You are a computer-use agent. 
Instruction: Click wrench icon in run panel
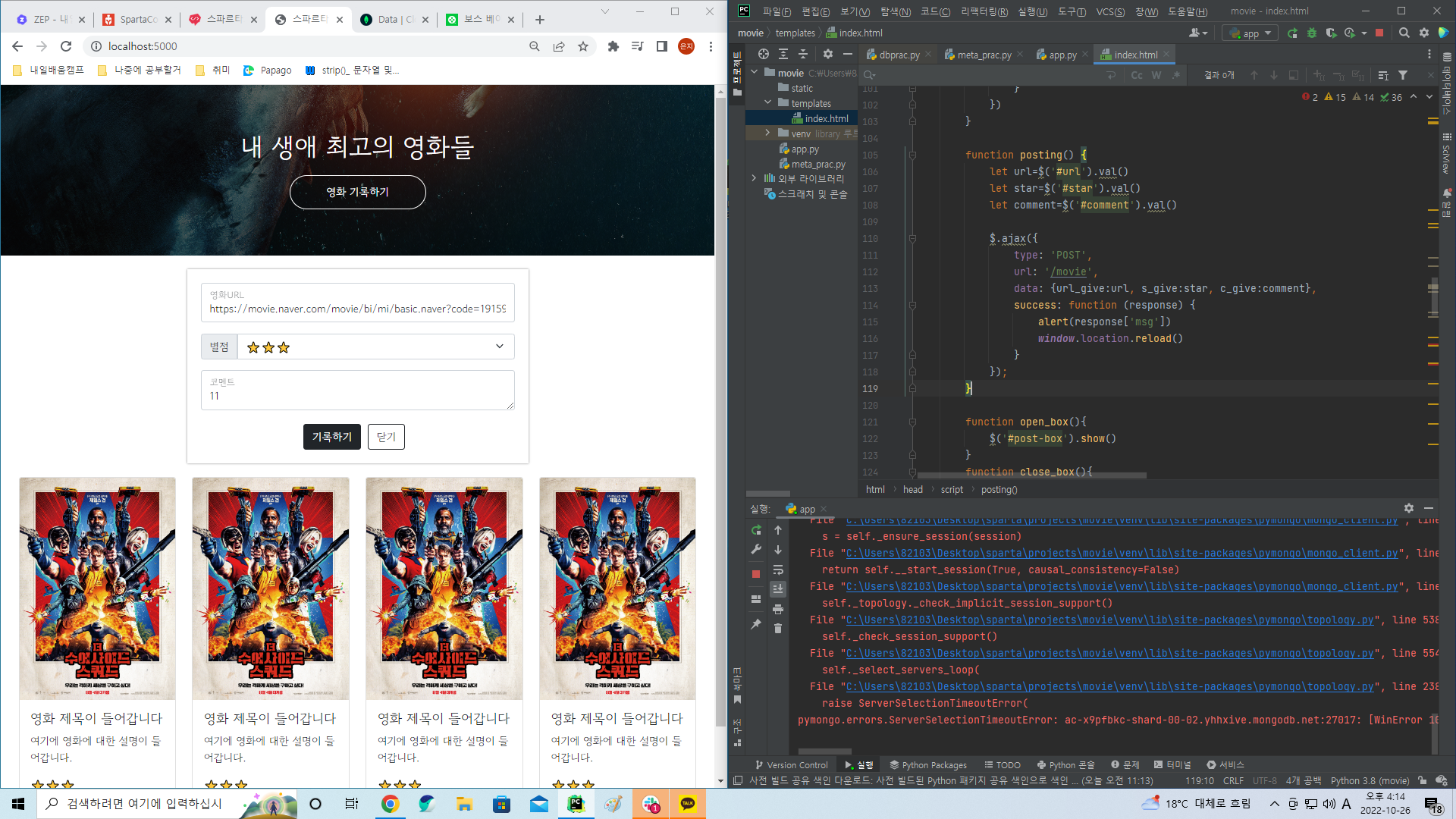[x=756, y=550]
